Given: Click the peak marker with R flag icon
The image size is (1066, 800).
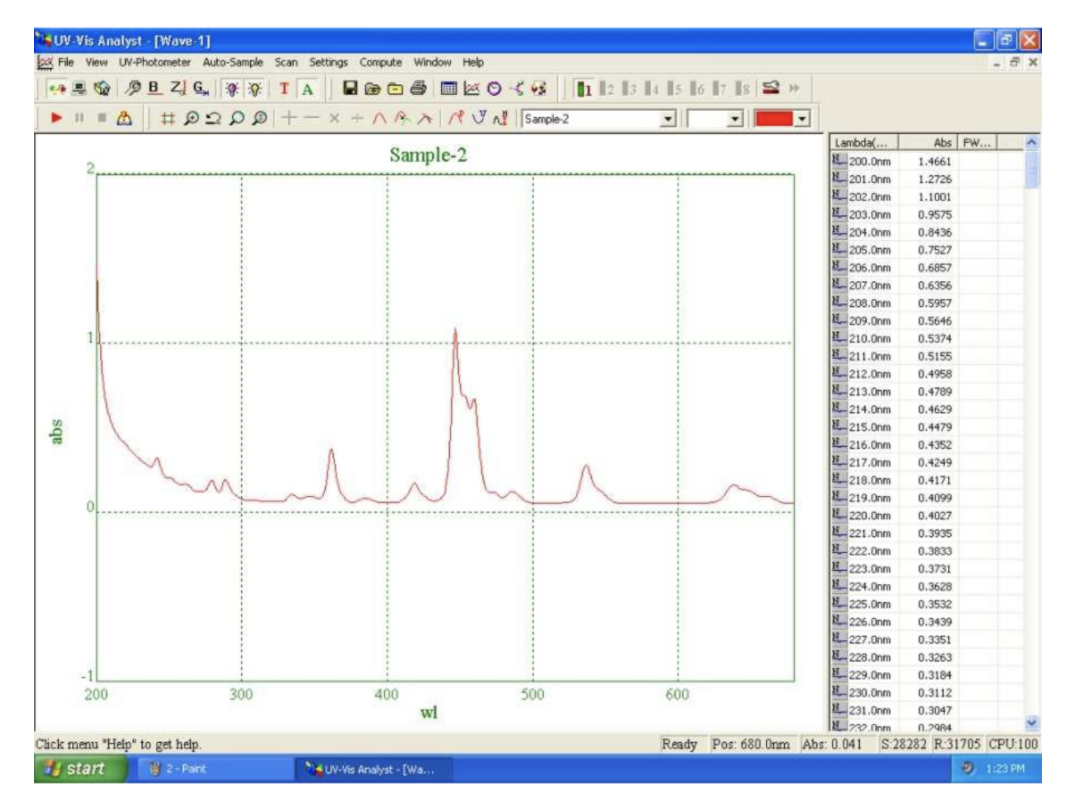Looking at the screenshot, I should (455, 118).
